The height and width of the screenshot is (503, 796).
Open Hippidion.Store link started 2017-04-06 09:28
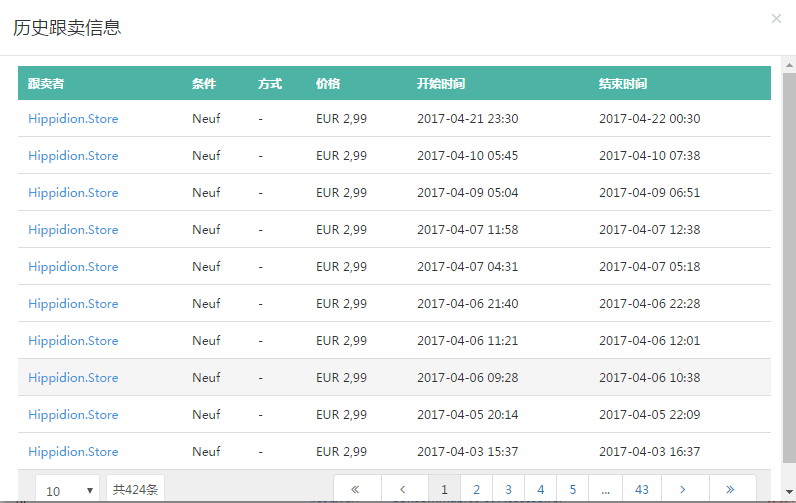point(73,378)
